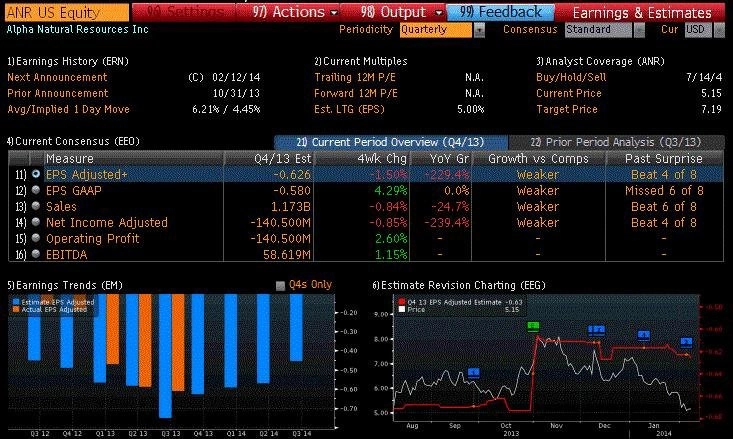Select the Net Income Adjusted radio button

click(36, 222)
